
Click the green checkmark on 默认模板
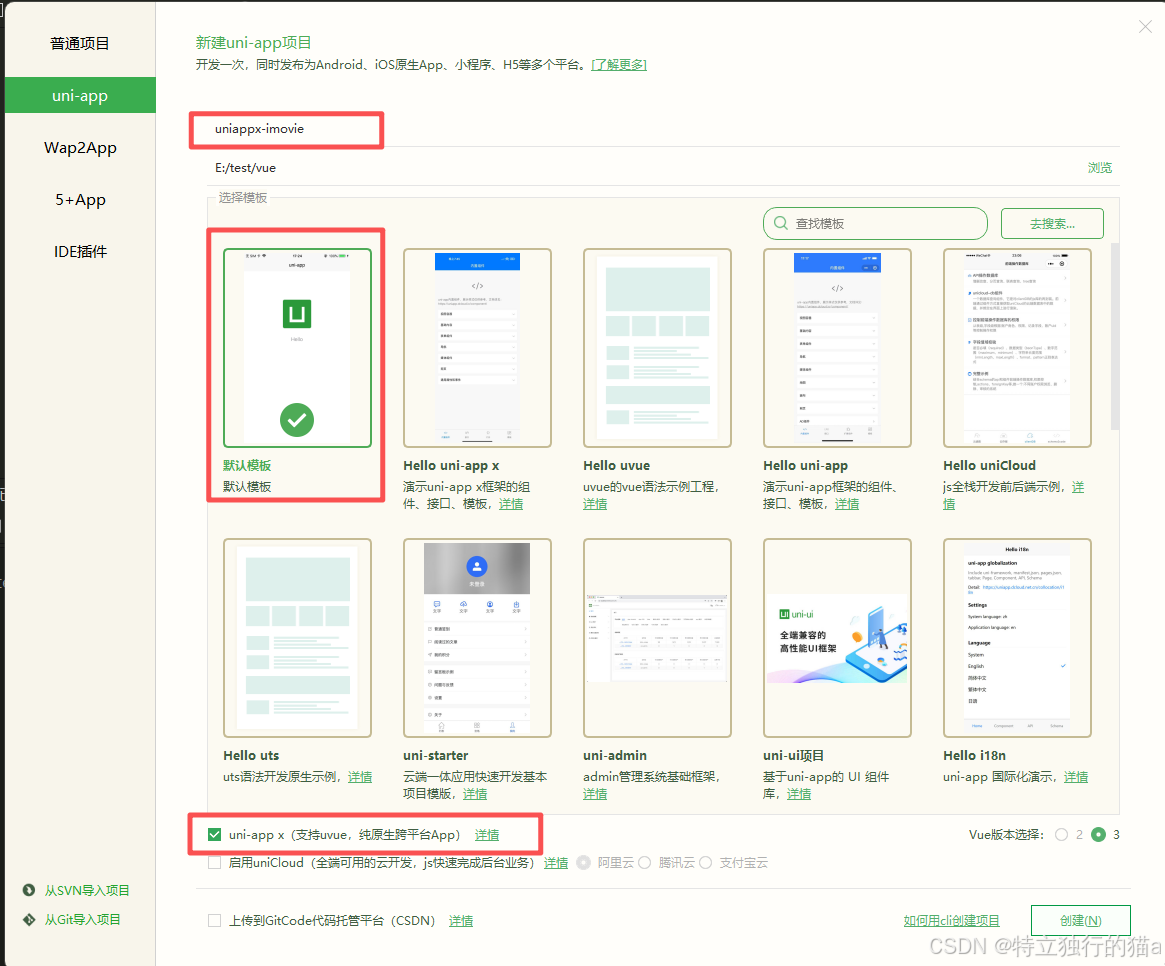point(297,420)
